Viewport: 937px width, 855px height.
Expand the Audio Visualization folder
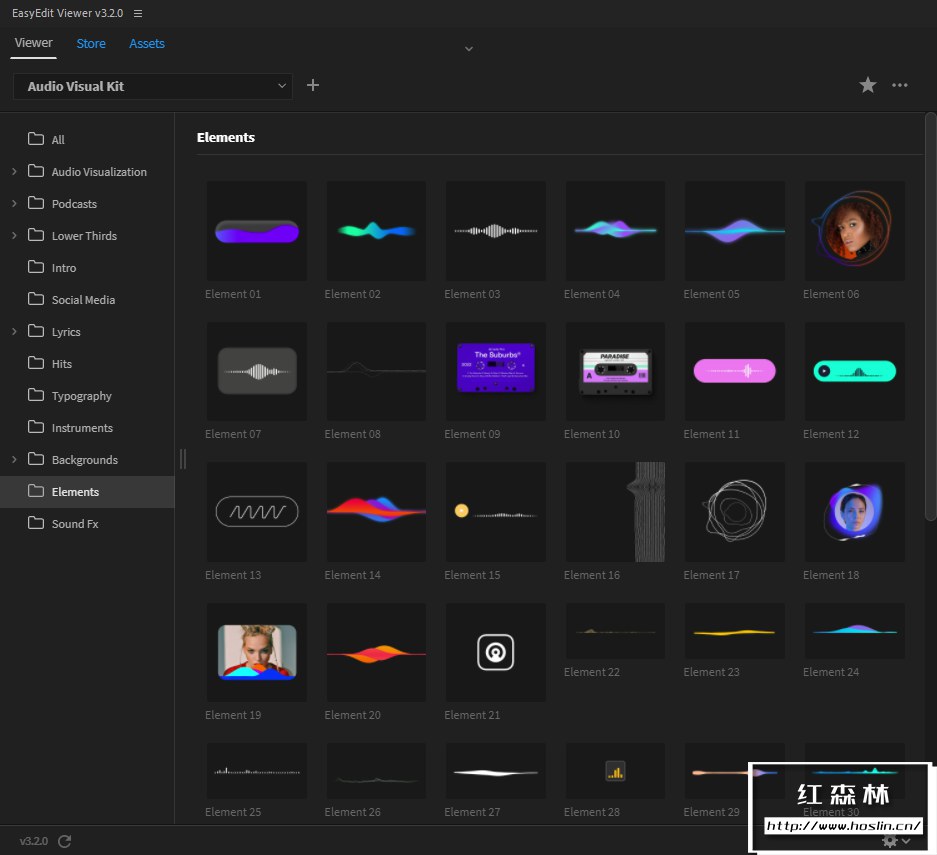14,171
